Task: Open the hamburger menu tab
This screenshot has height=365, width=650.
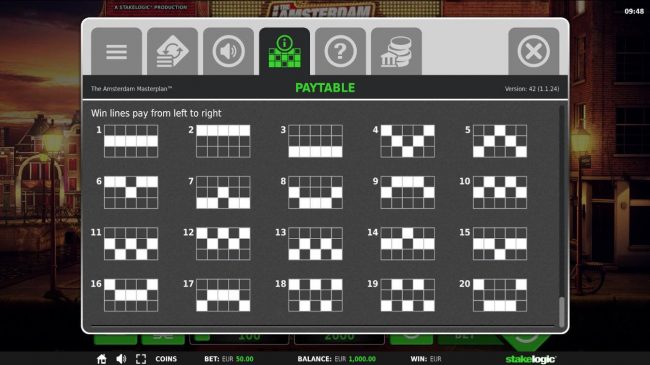Action: coord(116,51)
